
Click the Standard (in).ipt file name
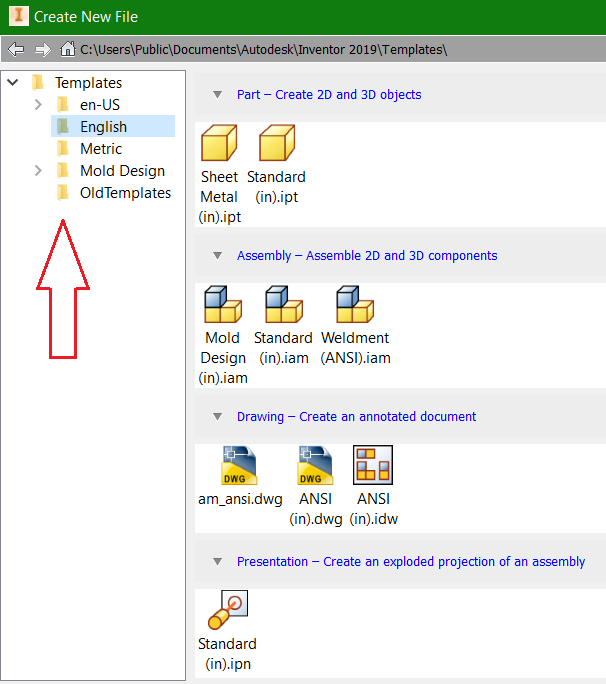277,187
